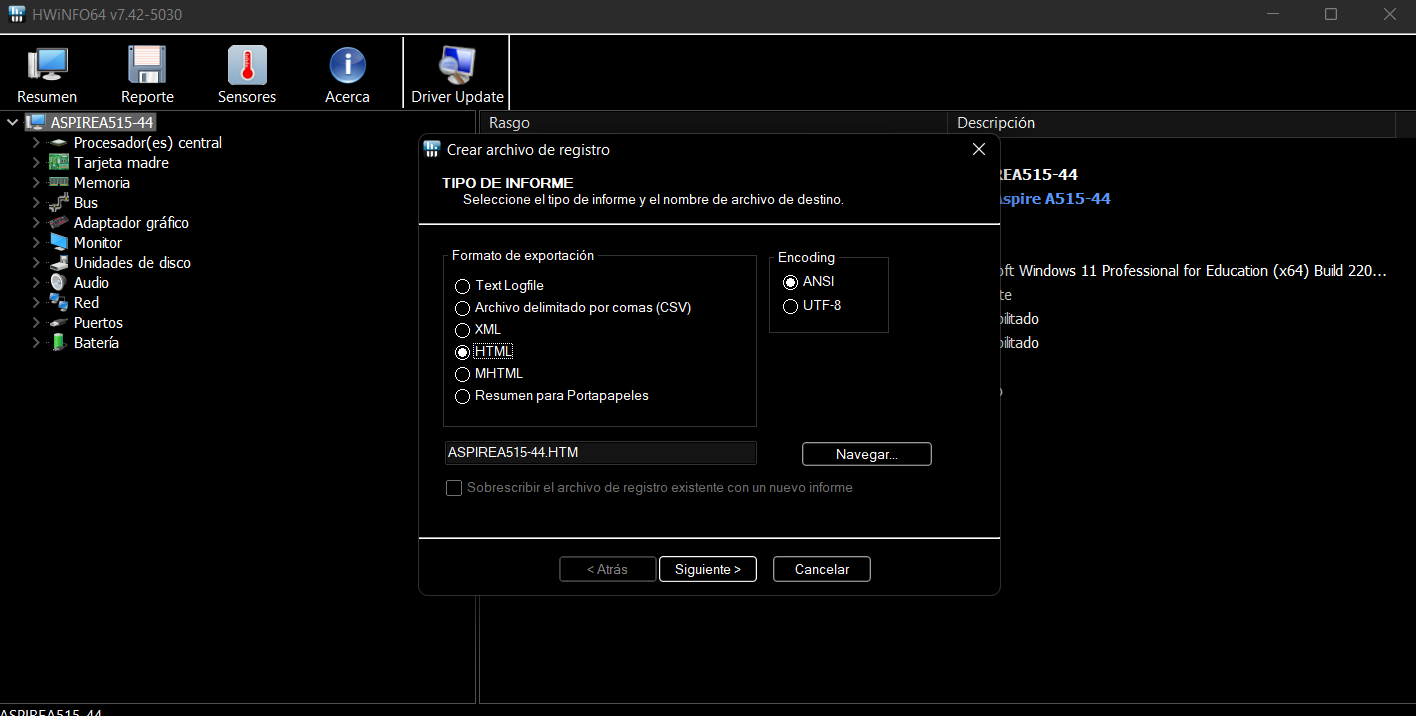Click the Cancelar button

[822, 569]
